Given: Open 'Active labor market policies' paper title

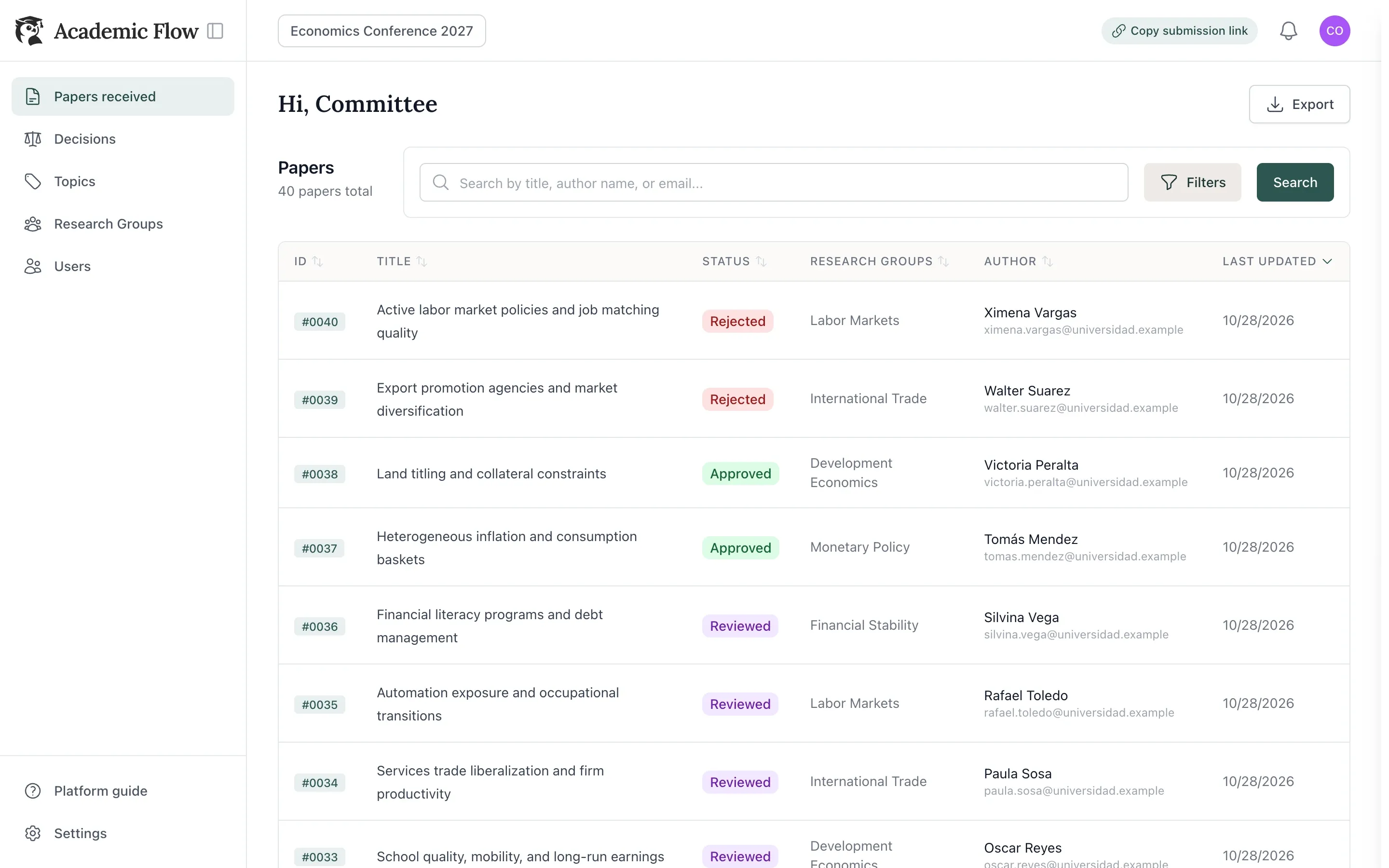Looking at the screenshot, I should coord(517,322).
